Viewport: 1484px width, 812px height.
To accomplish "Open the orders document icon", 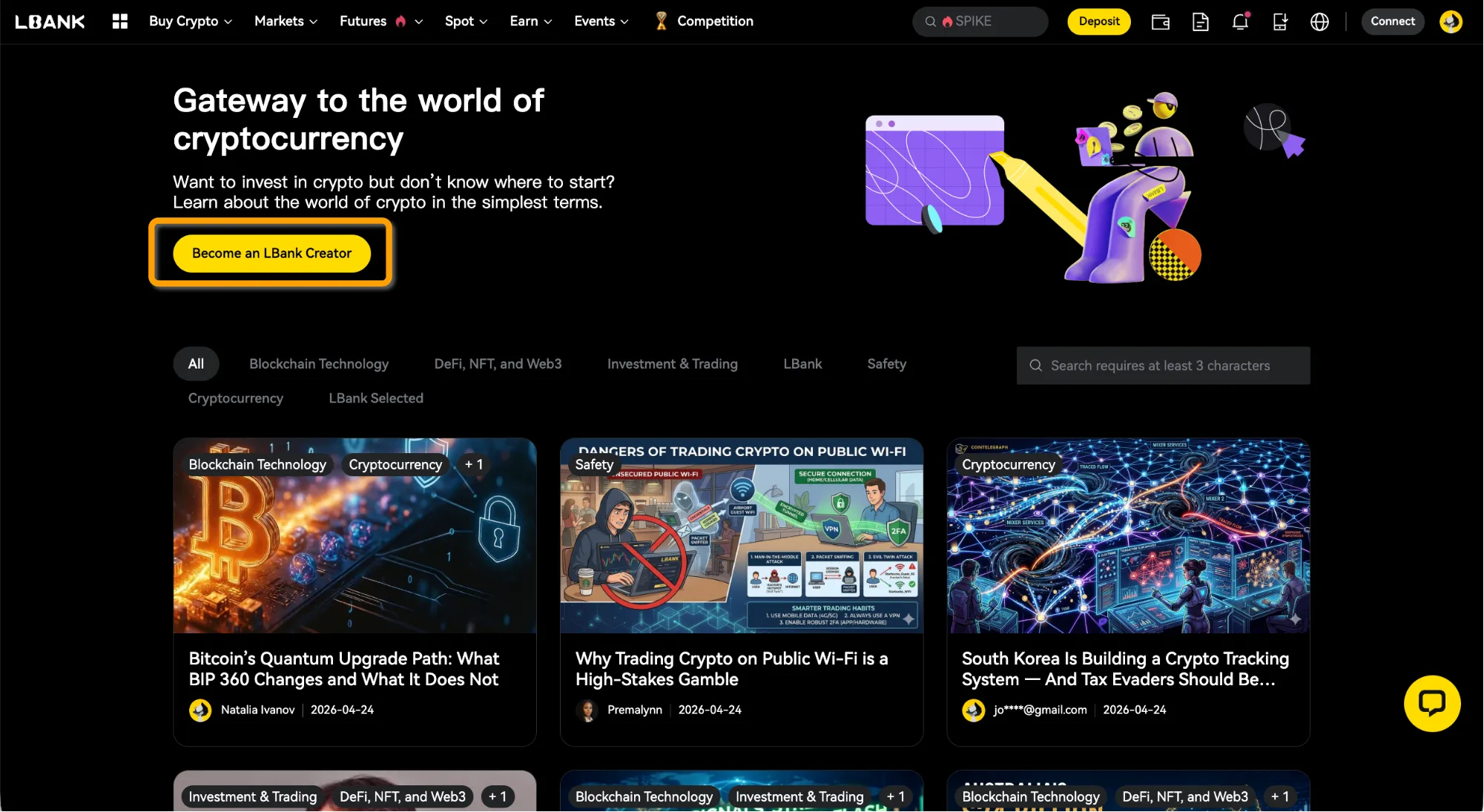I will pos(1200,22).
